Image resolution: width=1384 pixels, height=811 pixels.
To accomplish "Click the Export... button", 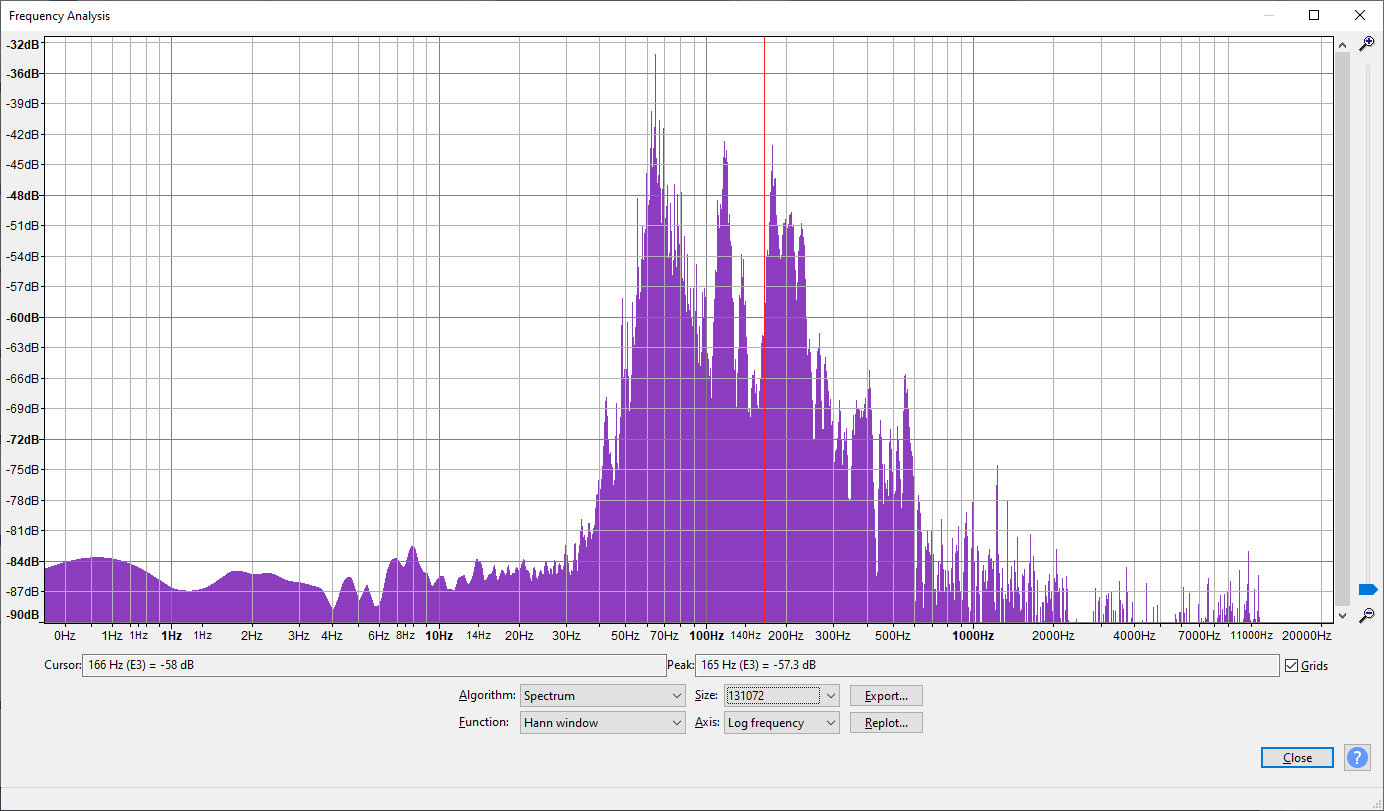I will pyautogui.click(x=886, y=696).
